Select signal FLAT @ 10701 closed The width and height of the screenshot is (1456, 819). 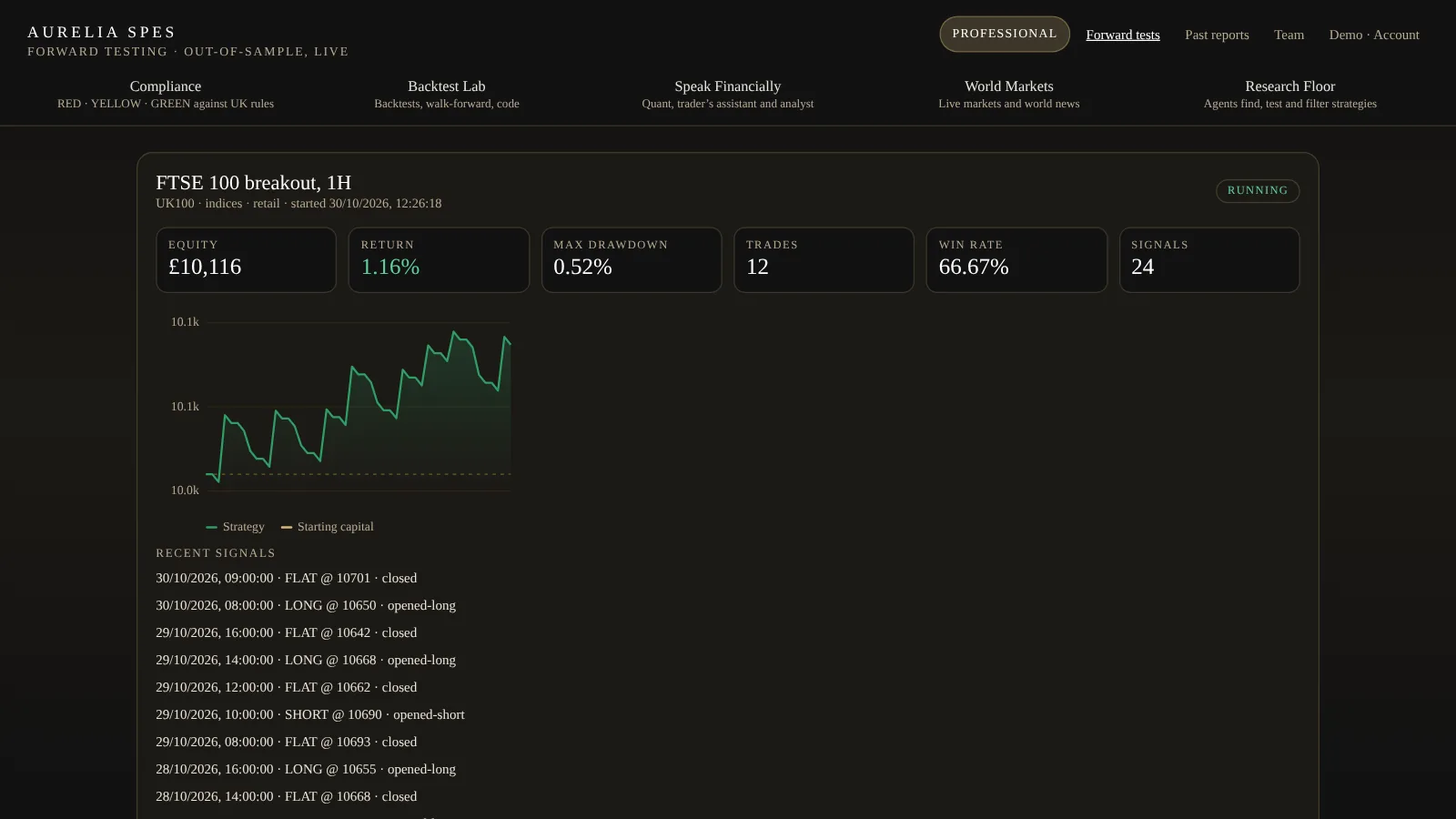pyautogui.click(x=287, y=578)
